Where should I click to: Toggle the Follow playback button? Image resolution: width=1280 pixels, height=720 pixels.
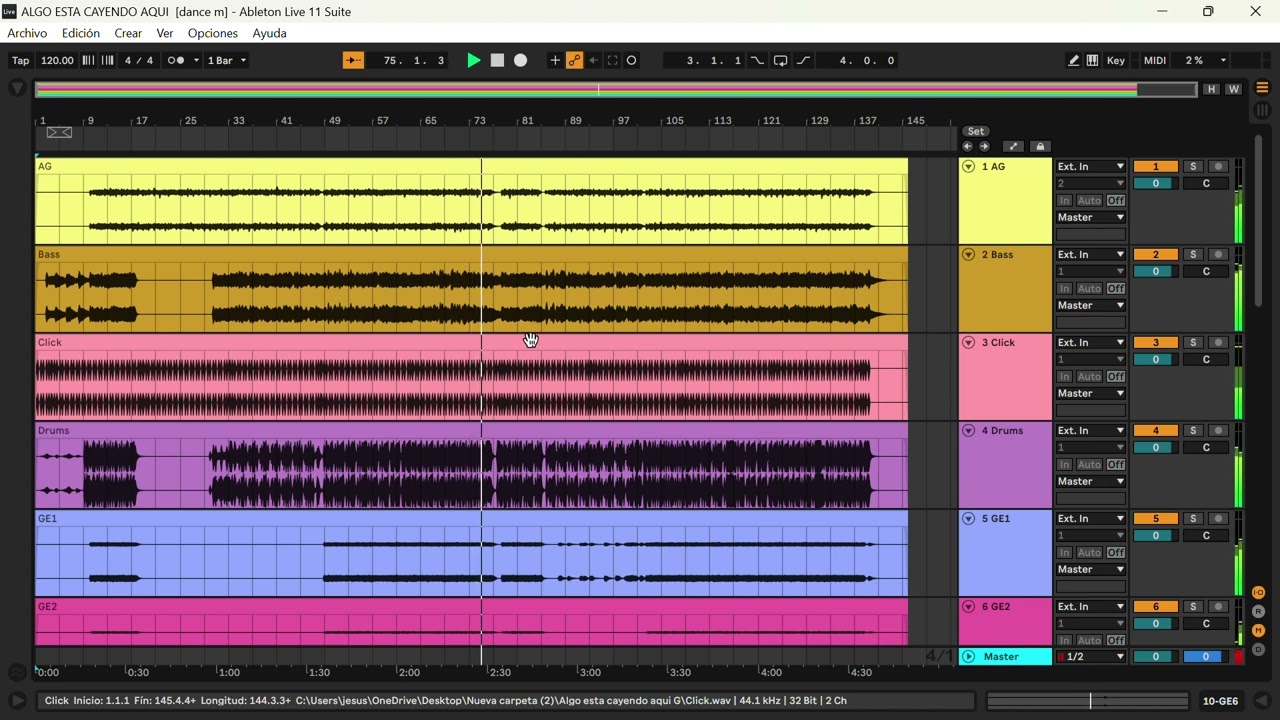pyautogui.click(x=353, y=61)
